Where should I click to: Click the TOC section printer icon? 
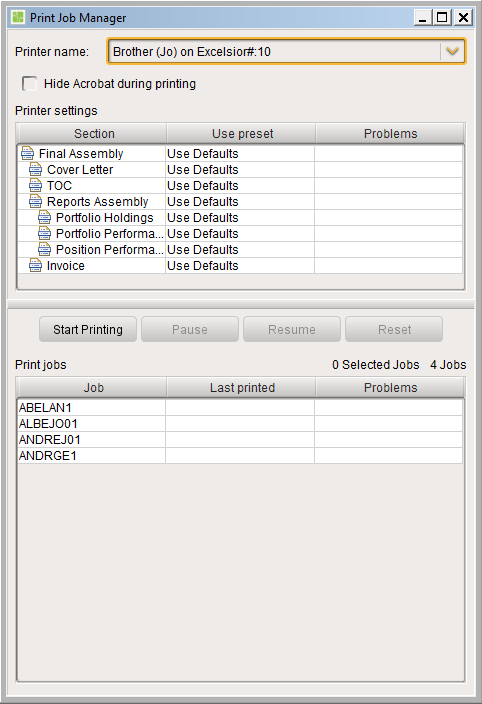tap(35, 185)
